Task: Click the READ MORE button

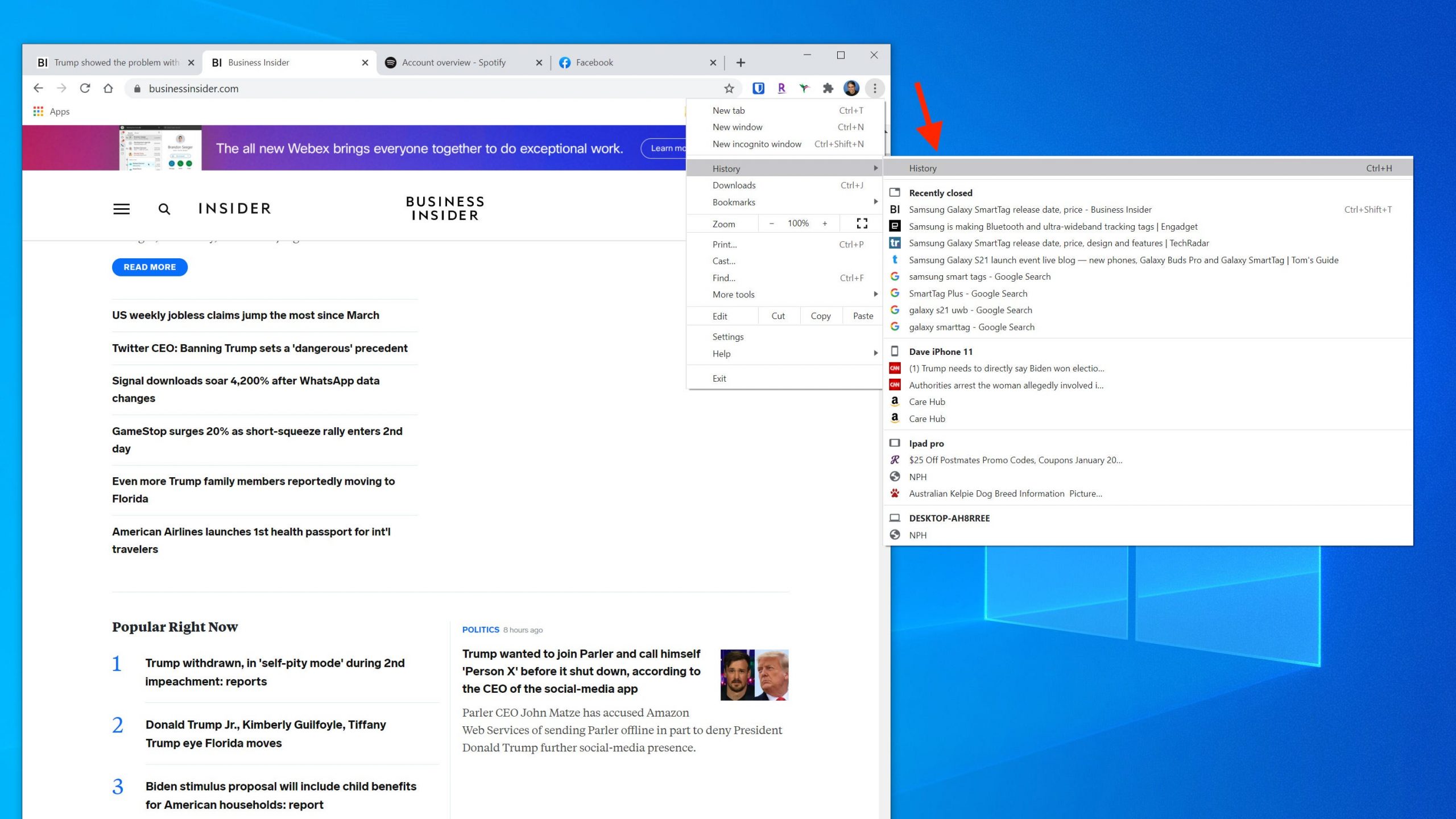Action: [x=150, y=267]
